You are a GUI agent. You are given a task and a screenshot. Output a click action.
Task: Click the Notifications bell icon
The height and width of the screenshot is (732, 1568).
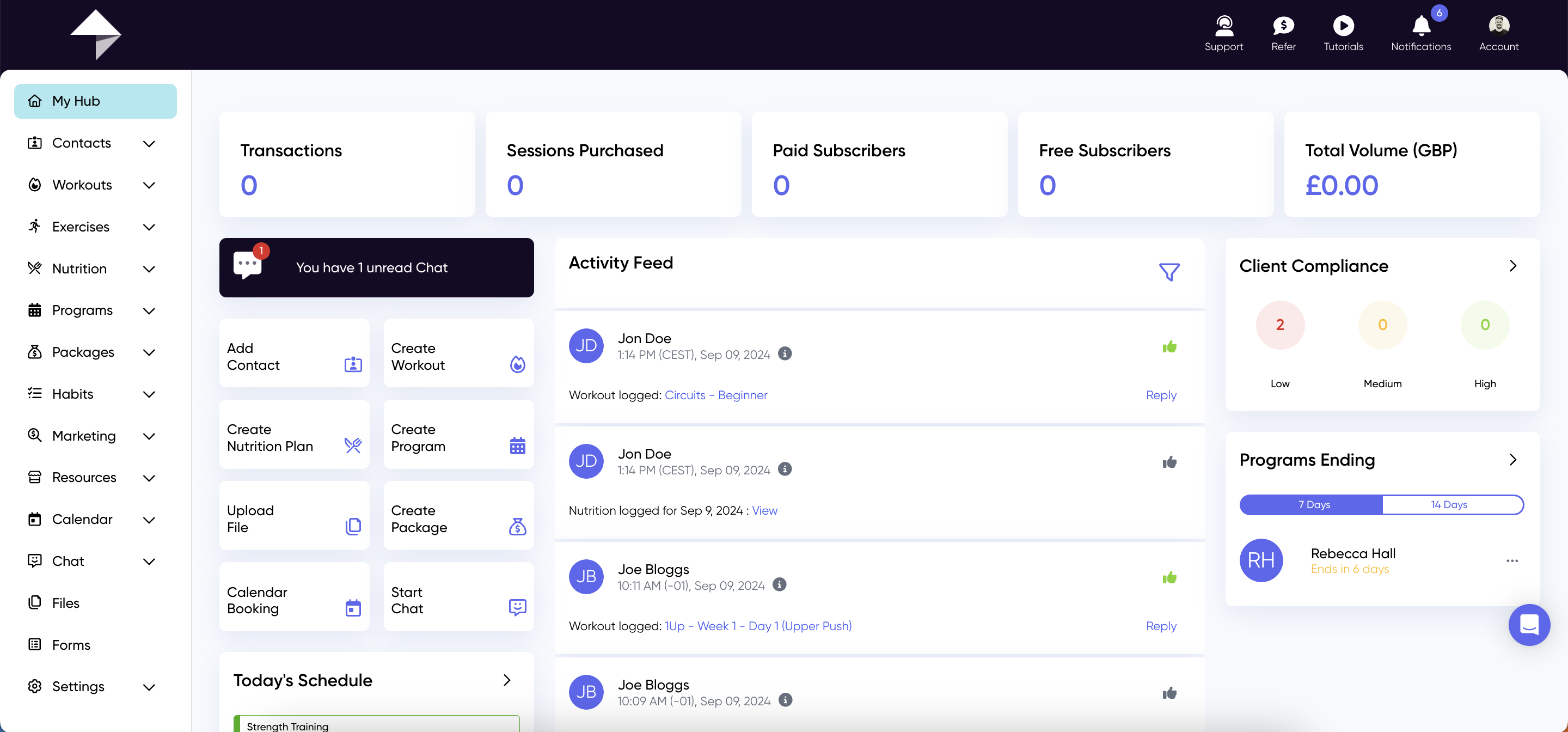pyautogui.click(x=1420, y=26)
